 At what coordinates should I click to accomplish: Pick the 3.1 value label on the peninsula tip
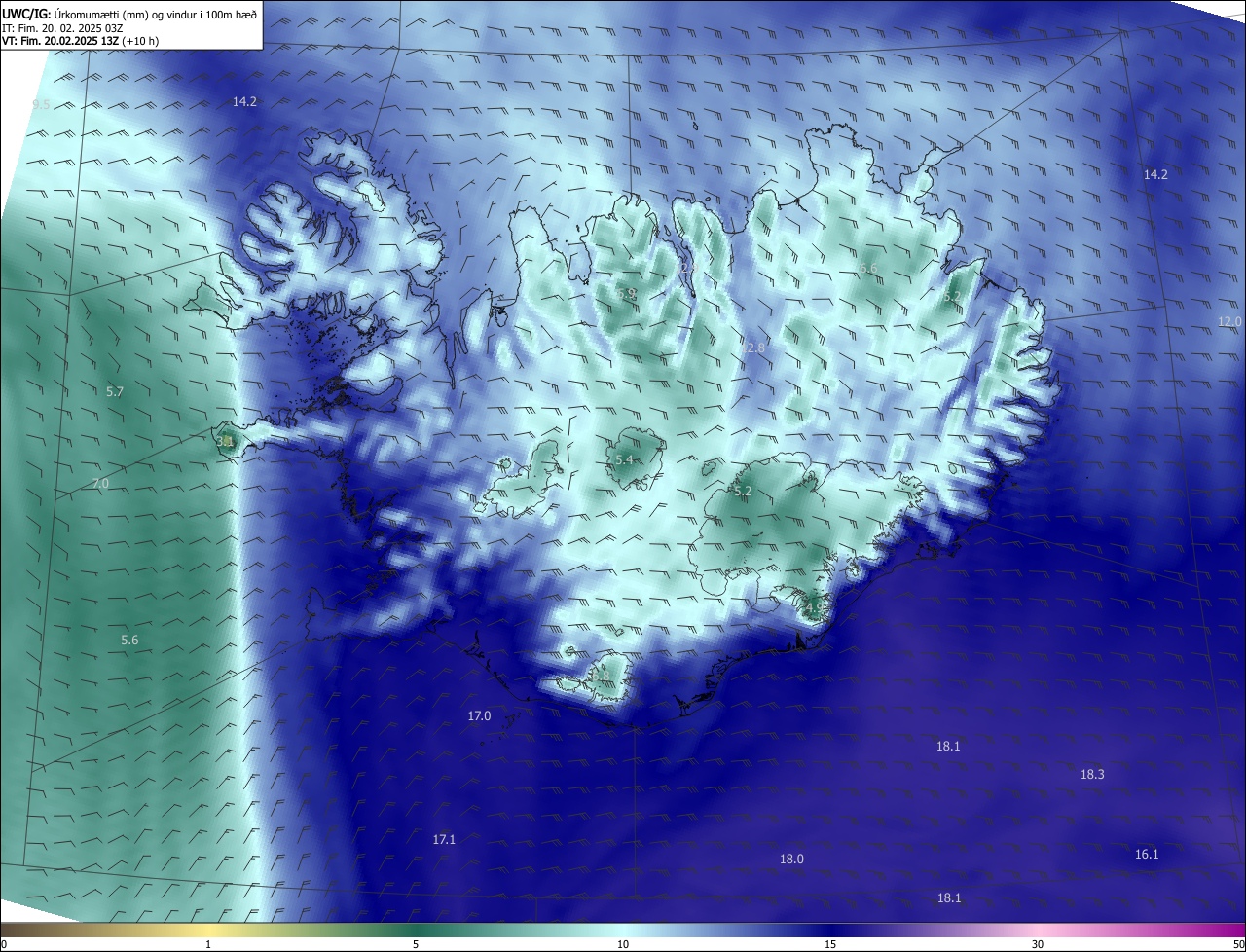click(225, 442)
